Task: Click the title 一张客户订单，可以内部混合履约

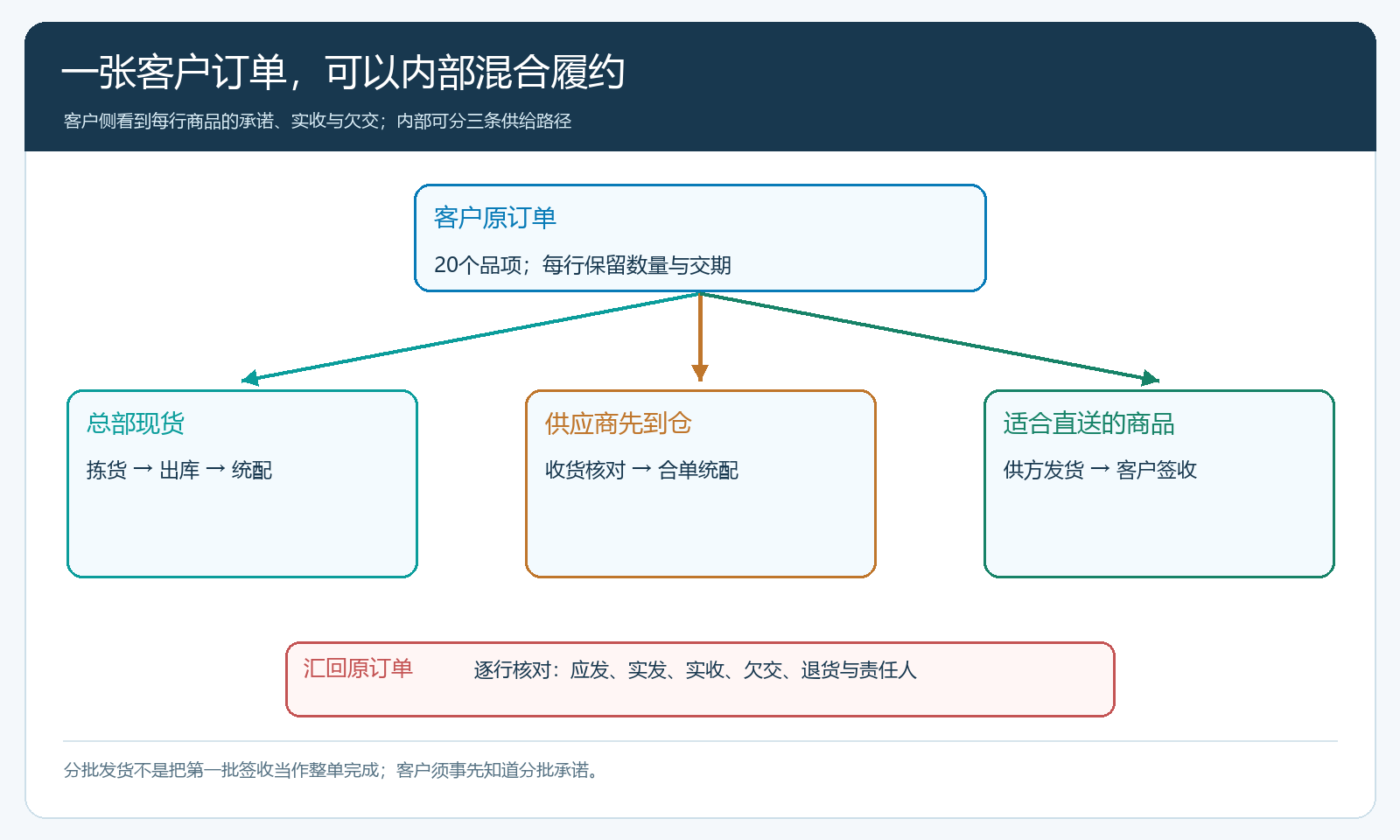Action: coord(343,72)
